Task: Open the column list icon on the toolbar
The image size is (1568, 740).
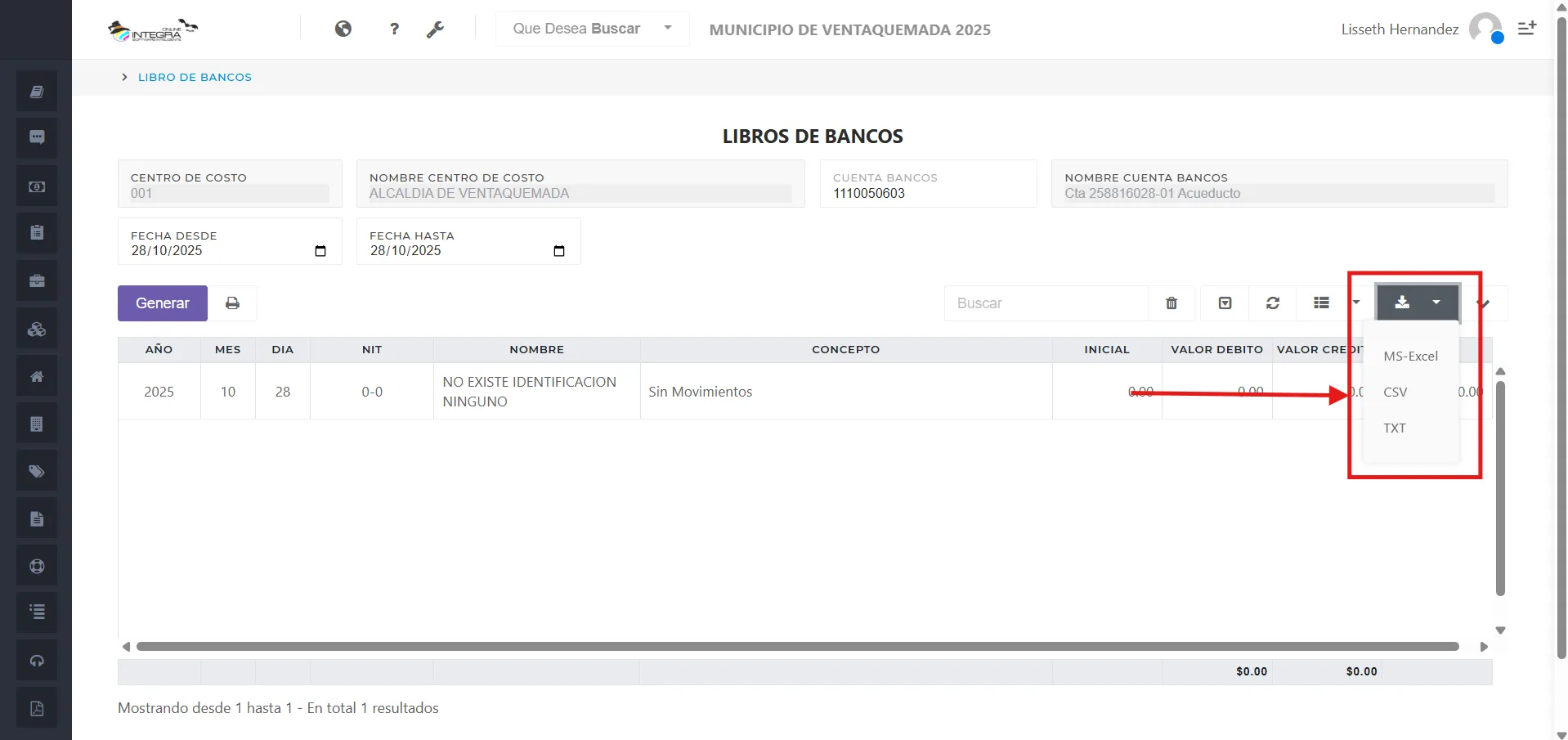Action: coord(1321,303)
